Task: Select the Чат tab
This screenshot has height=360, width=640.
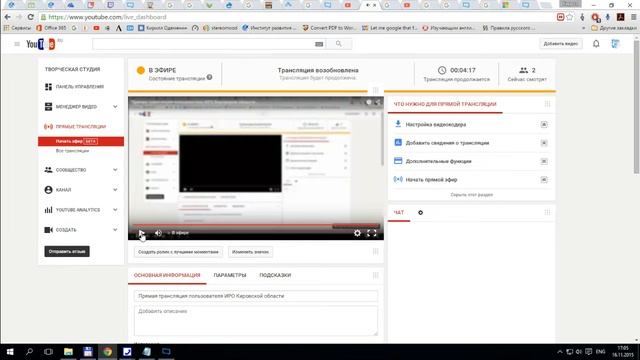Action: tap(399, 213)
